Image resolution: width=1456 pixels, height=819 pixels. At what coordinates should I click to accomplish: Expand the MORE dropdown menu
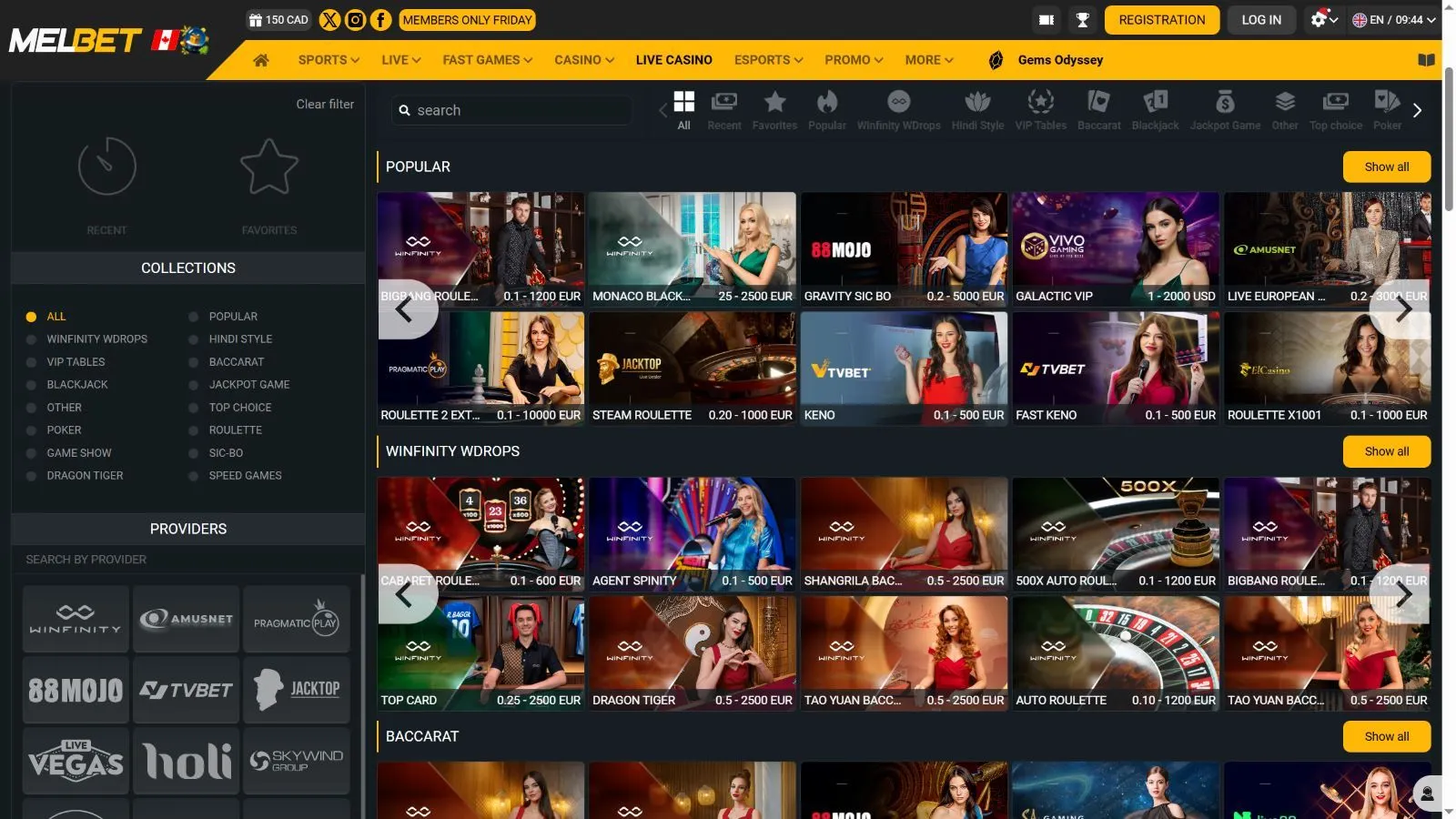929,60
